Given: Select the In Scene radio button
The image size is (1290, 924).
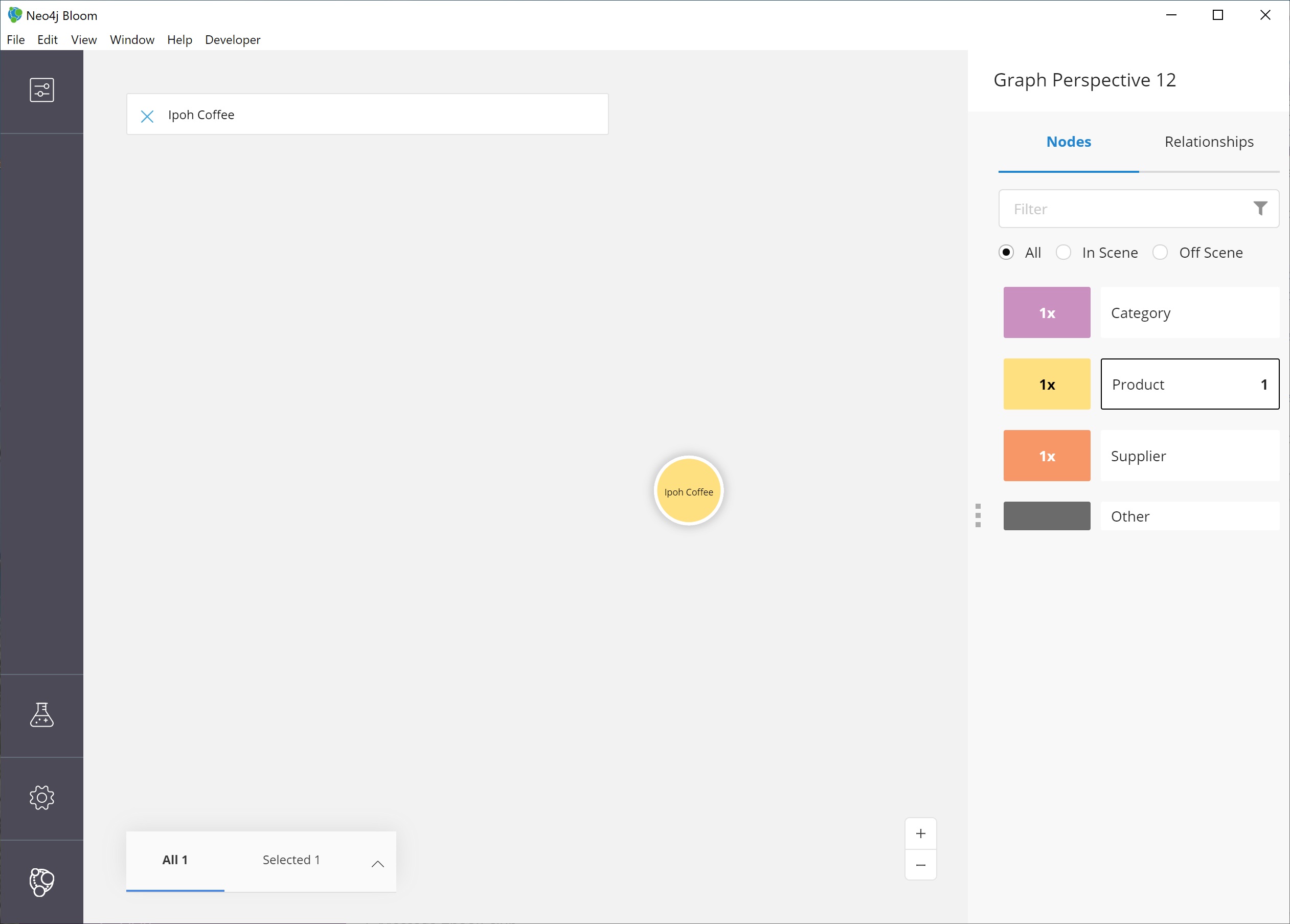Looking at the screenshot, I should [1063, 252].
